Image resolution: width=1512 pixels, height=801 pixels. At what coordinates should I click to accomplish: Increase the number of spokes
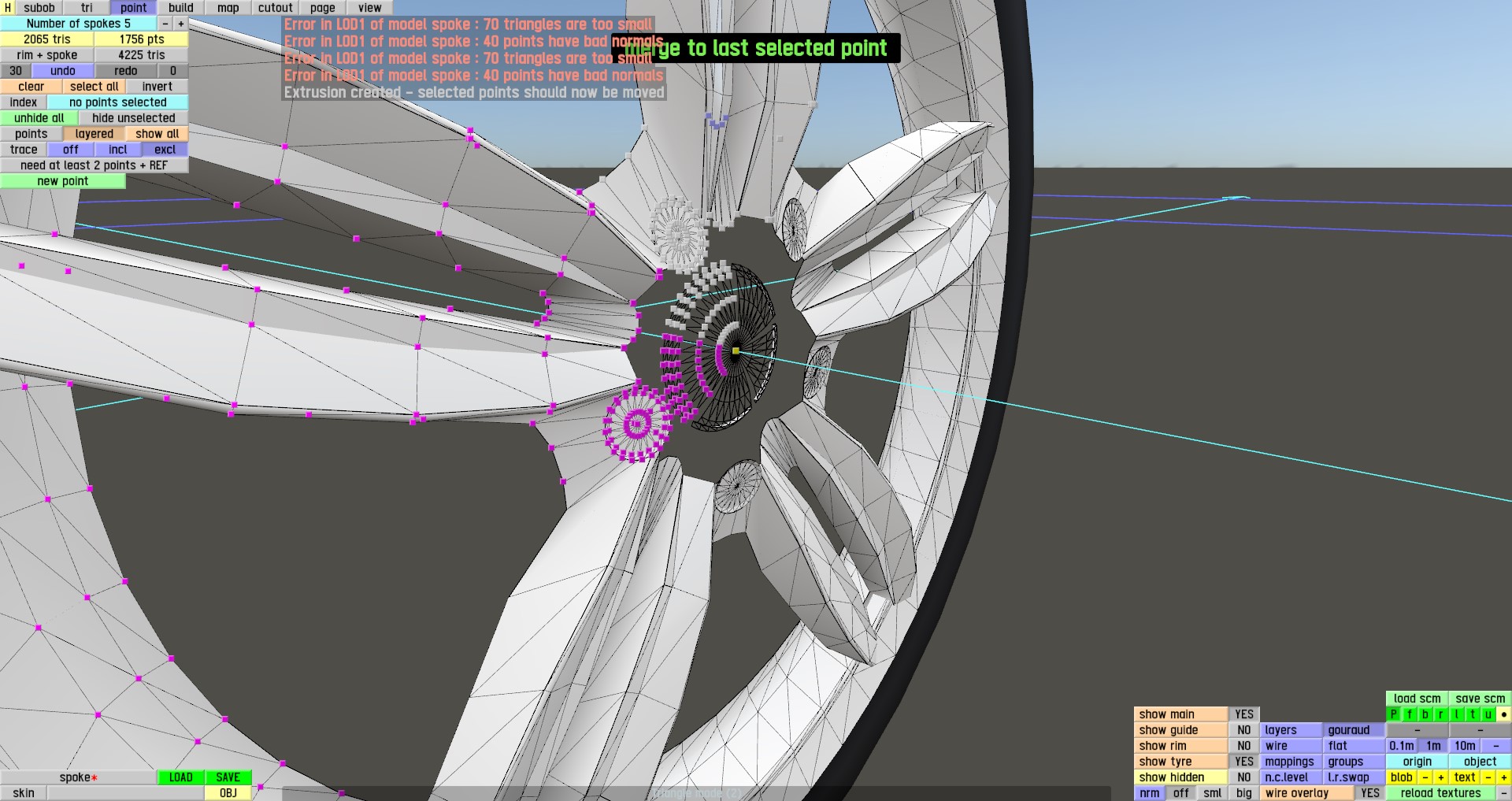click(181, 24)
